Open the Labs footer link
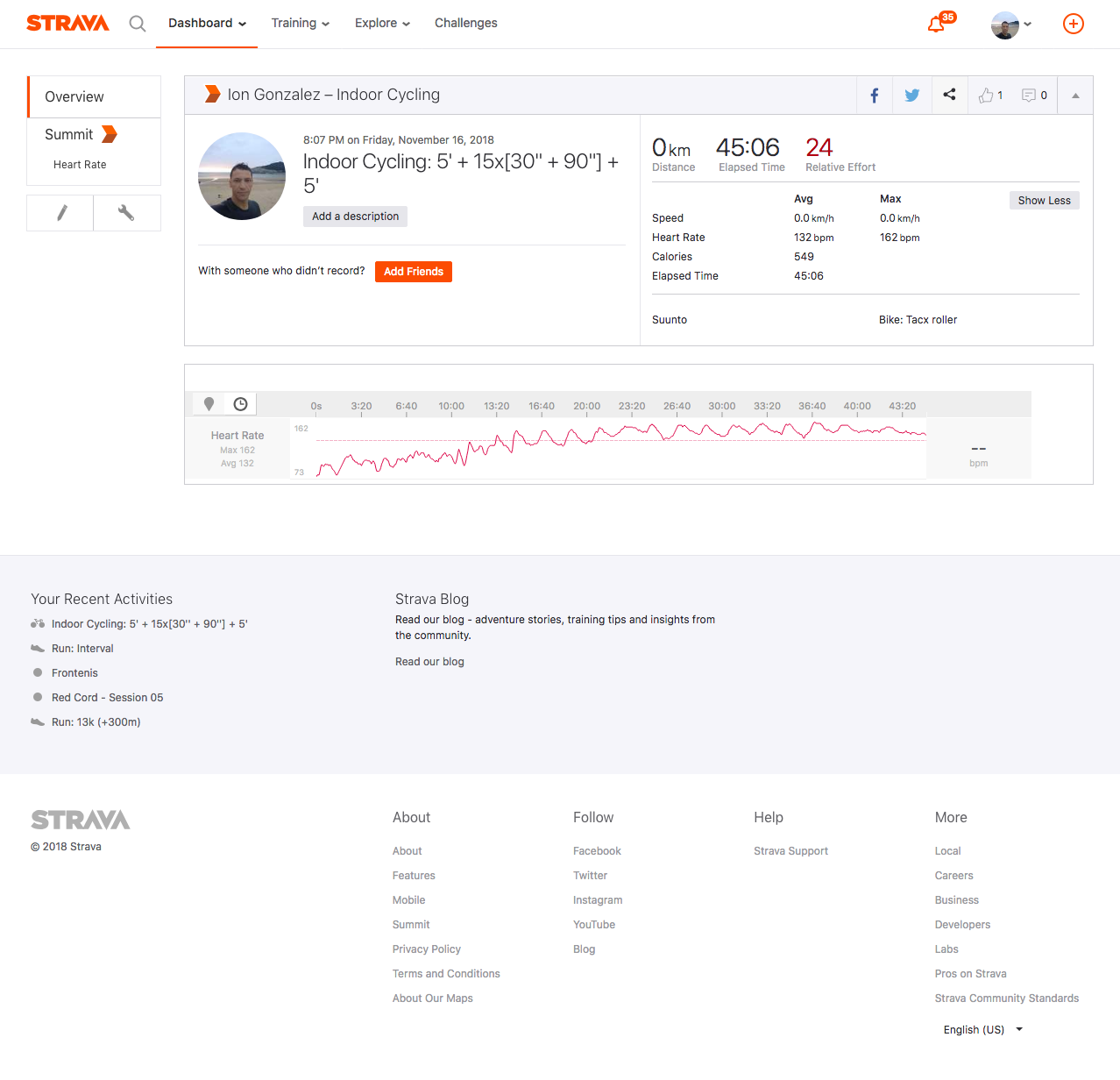1120x1080 pixels. [x=946, y=949]
